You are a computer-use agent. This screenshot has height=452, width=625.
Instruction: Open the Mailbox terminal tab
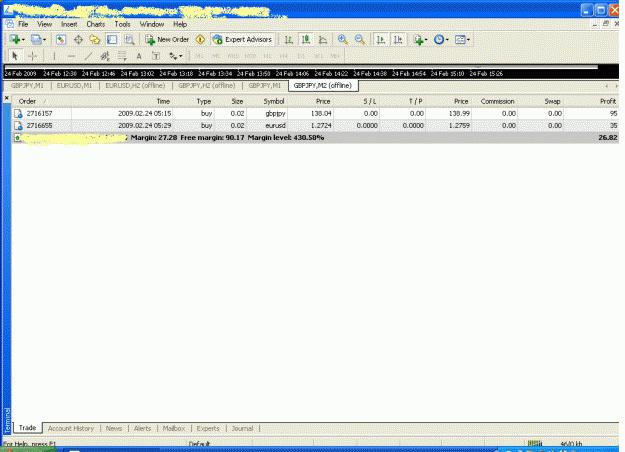click(x=174, y=428)
